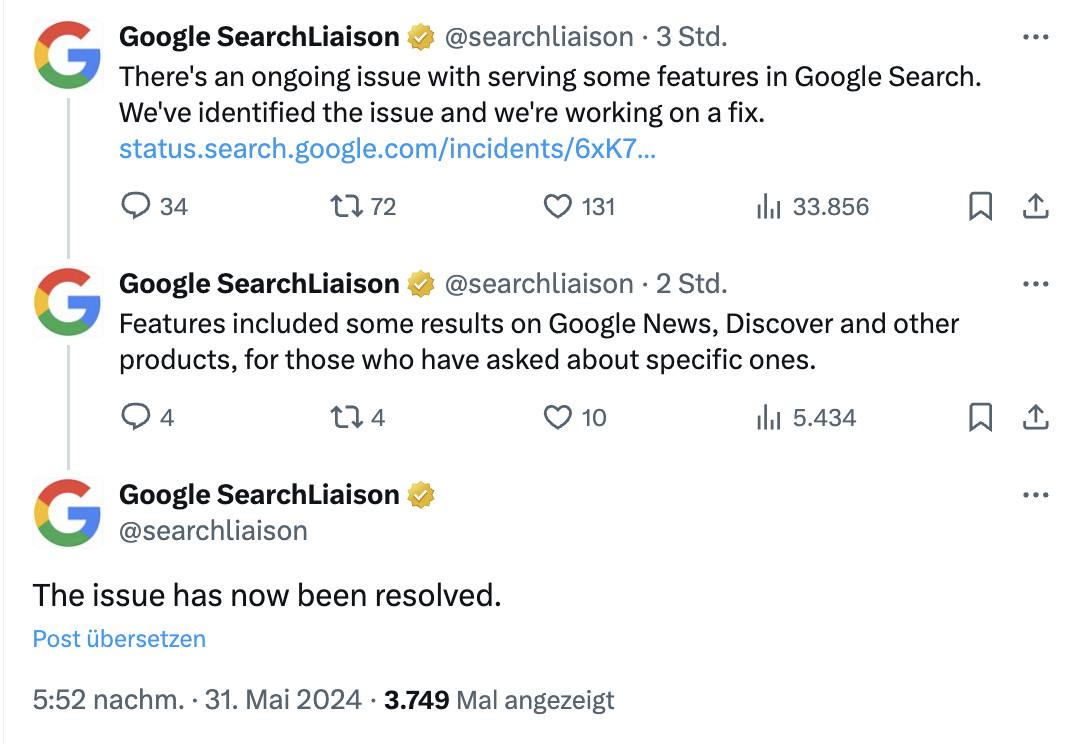Screen dimensions: 1074x744
Task: Click the analytics bars icon on the first tweet
Action: (x=768, y=206)
